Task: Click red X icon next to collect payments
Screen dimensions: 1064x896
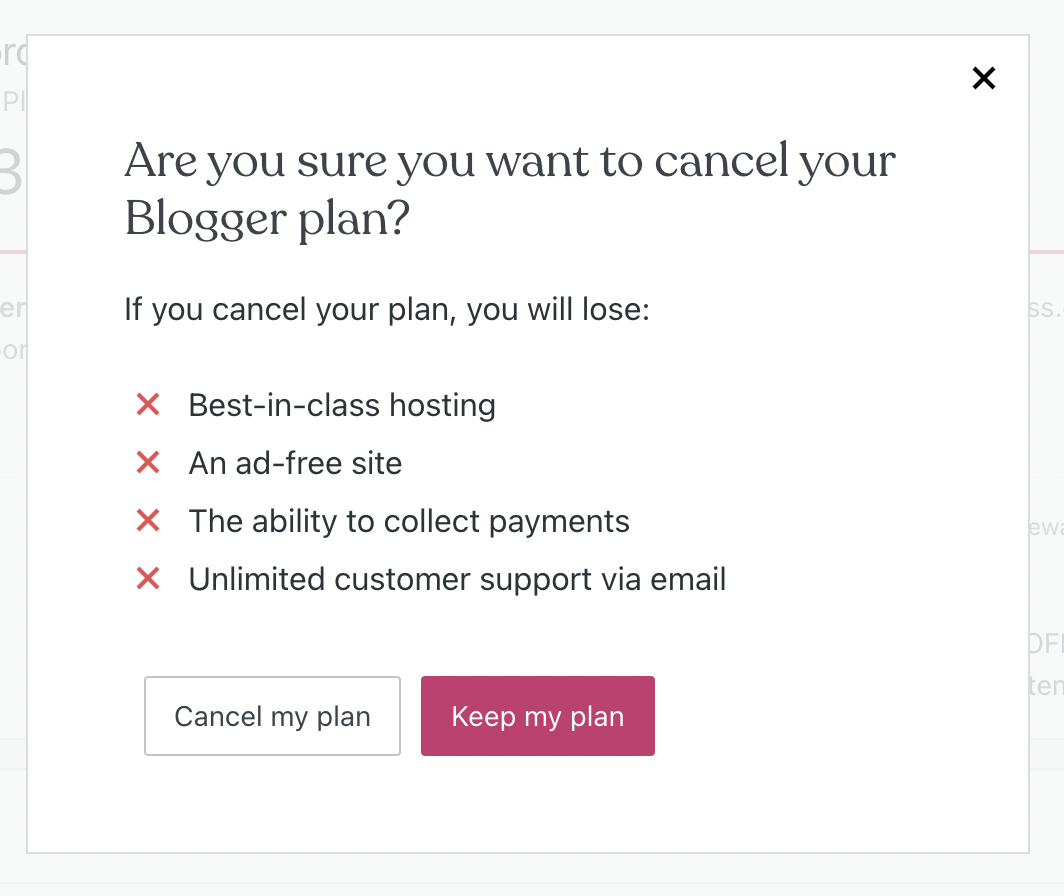Action: 148,521
